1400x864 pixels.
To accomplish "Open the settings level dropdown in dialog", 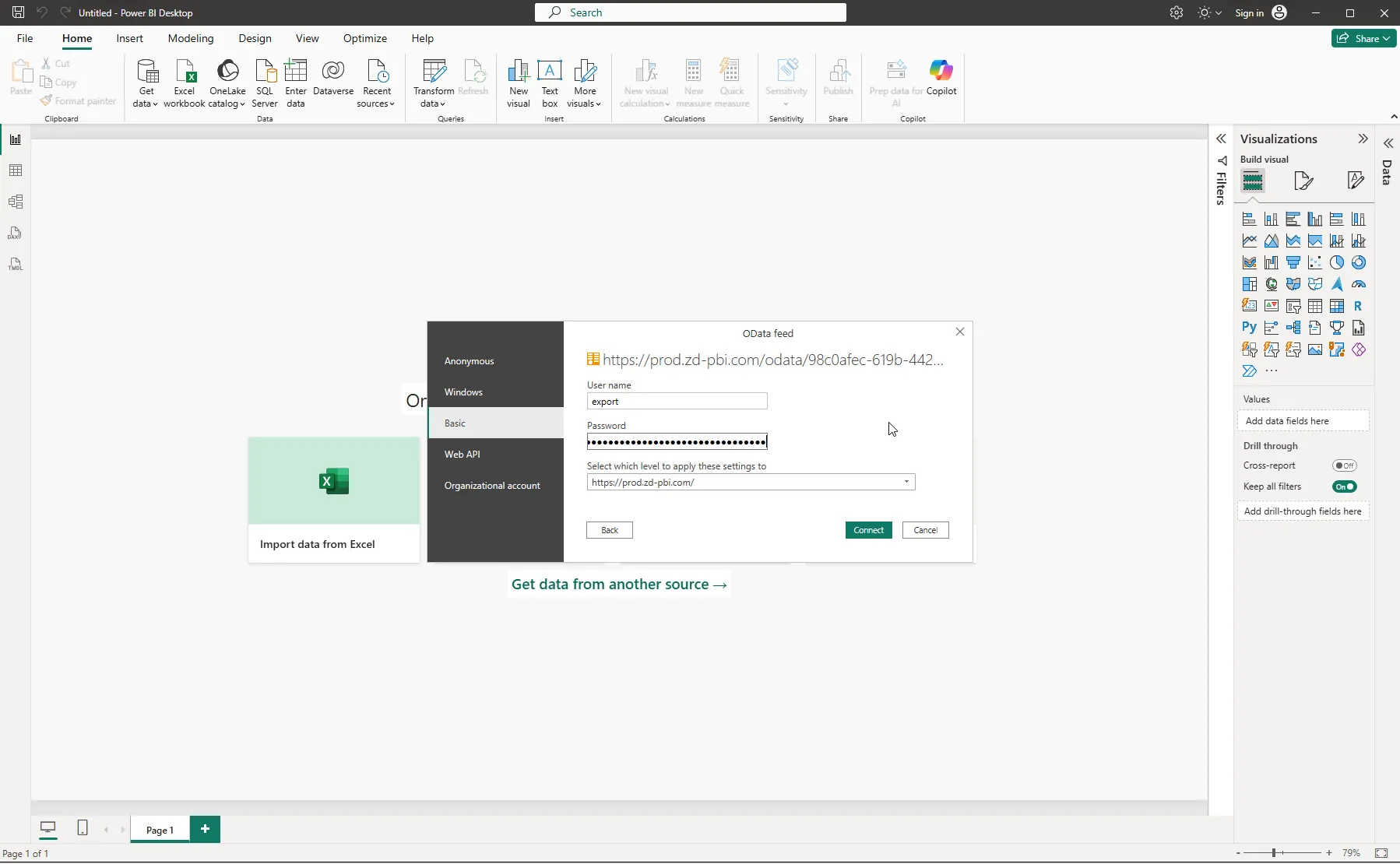I will (906, 482).
